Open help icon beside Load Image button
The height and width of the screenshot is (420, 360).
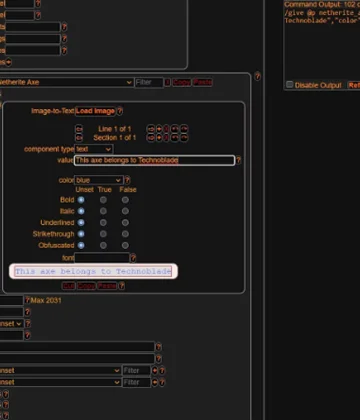click(120, 111)
